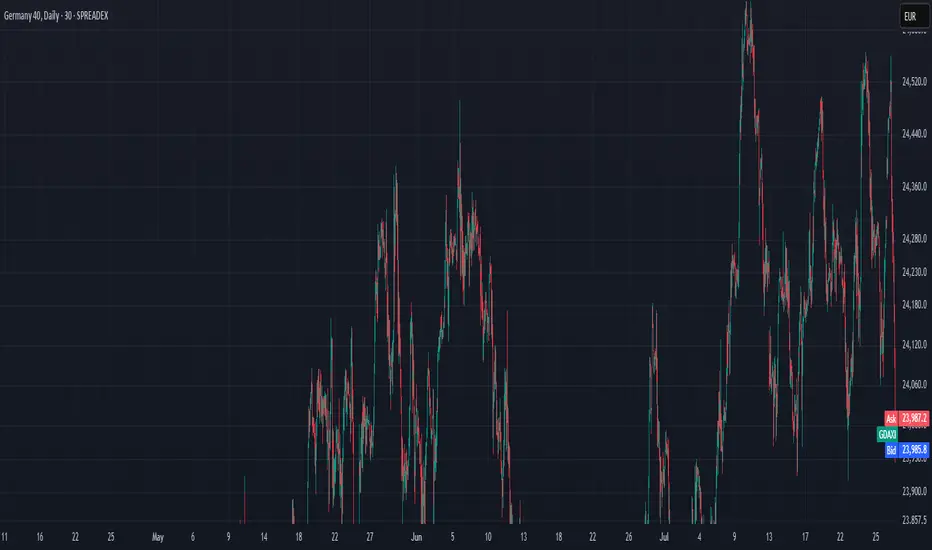The image size is (932, 550).
Task: Click the 24,180.0 price scale label
Action: click(x=914, y=305)
